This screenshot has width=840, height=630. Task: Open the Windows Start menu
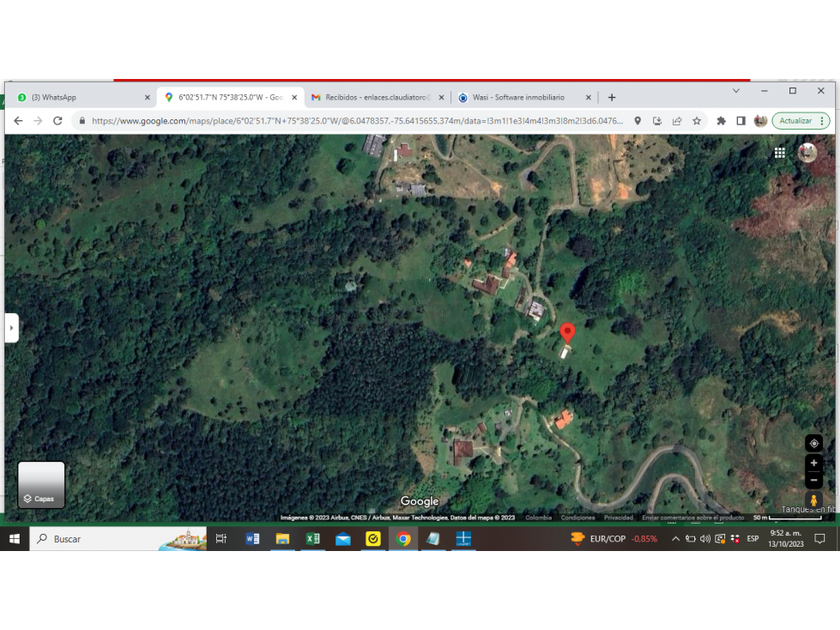point(14,539)
